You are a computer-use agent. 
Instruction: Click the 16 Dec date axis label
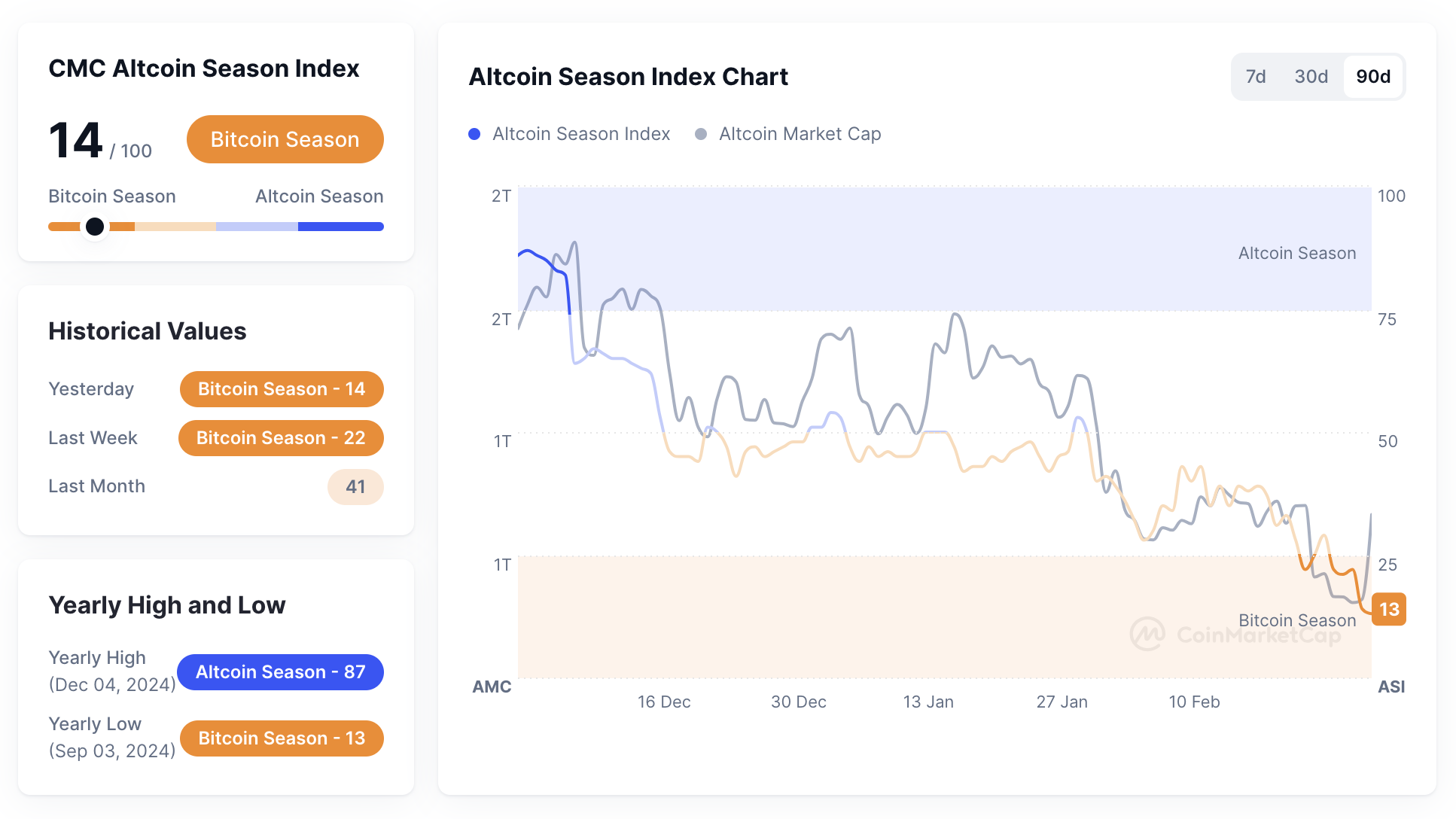pyautogui.click(x=663, y=702)
